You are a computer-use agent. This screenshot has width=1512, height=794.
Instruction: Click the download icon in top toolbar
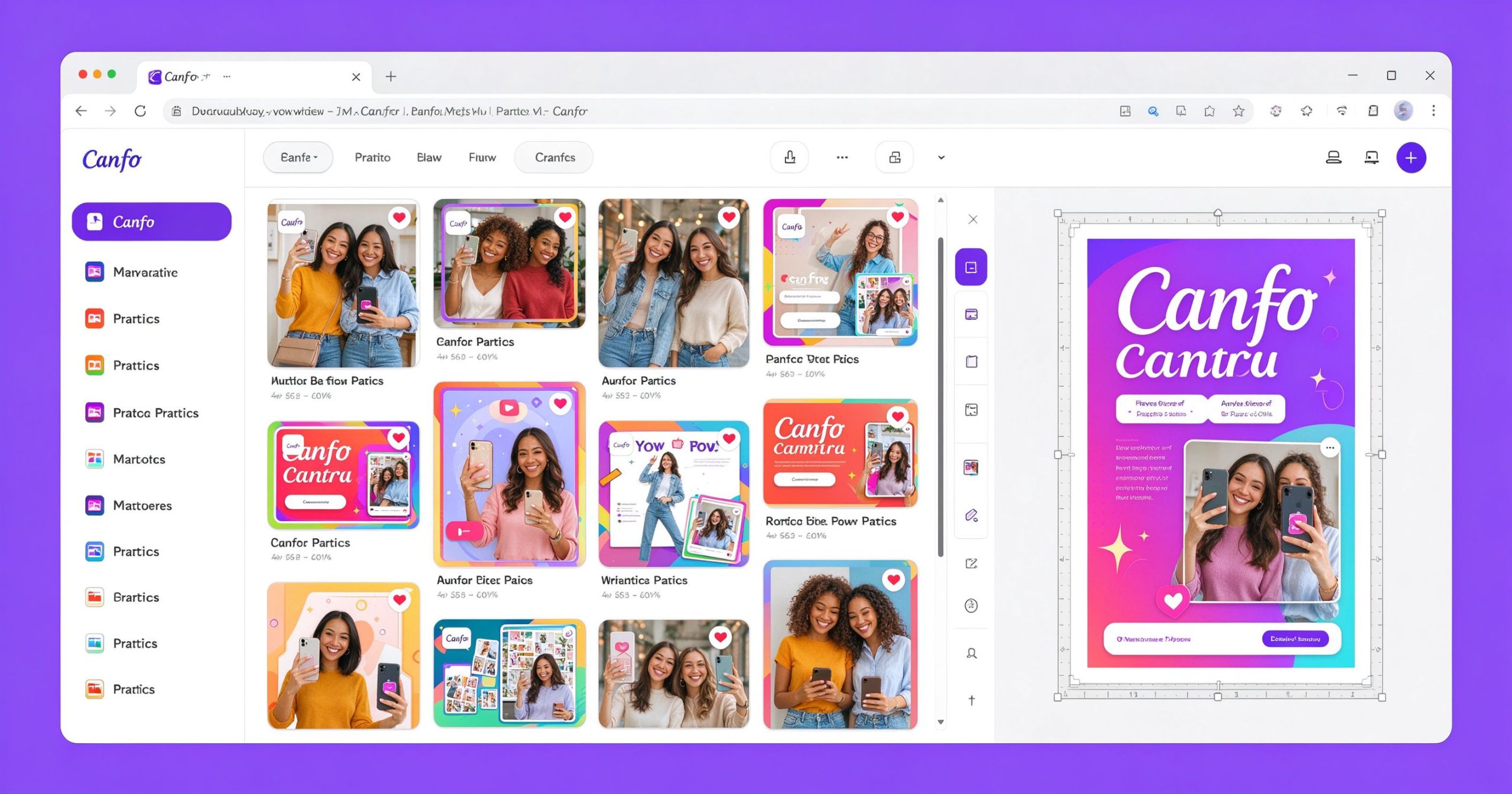pos(790,157)
